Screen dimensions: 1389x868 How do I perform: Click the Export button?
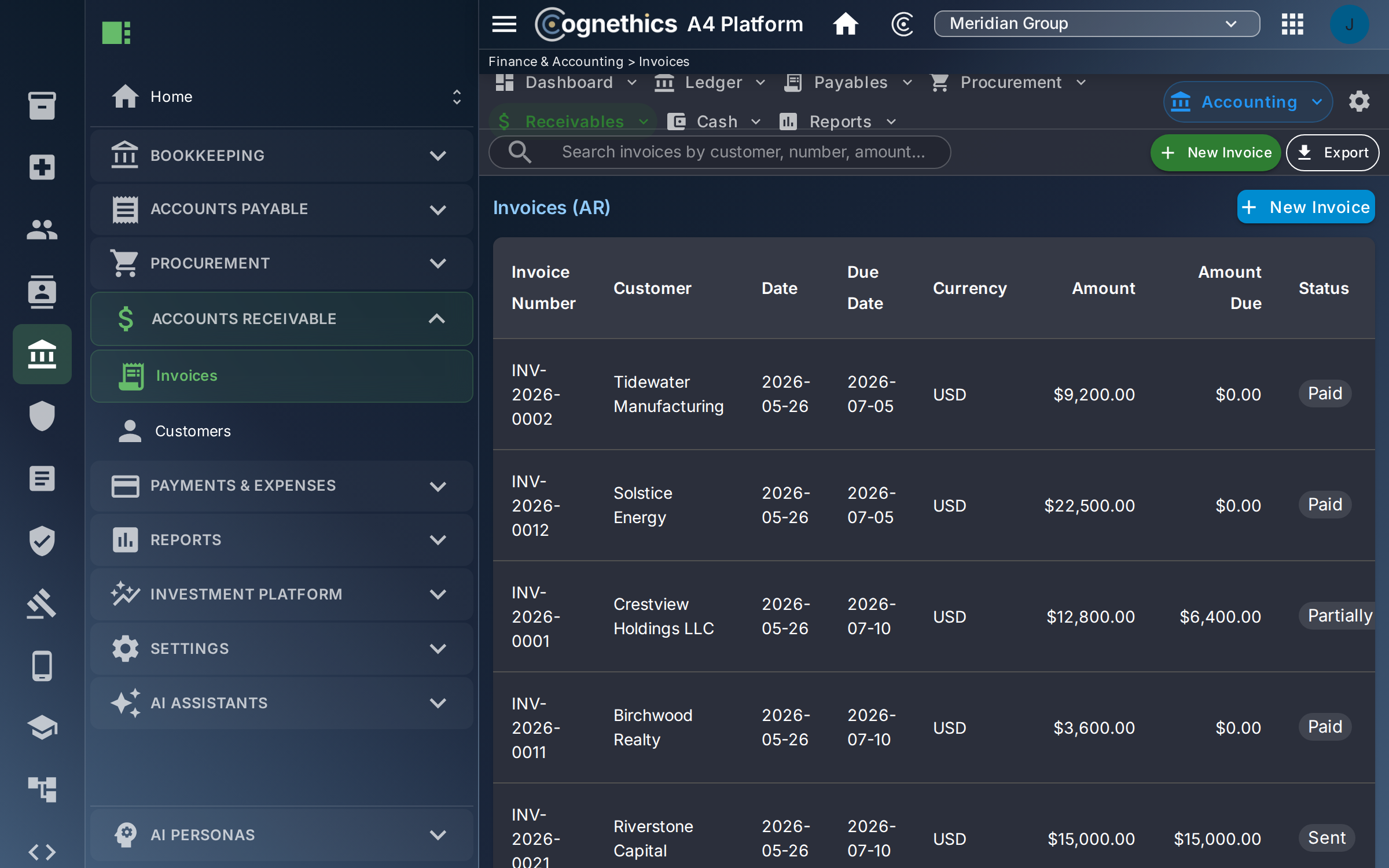pos(1332,153)
